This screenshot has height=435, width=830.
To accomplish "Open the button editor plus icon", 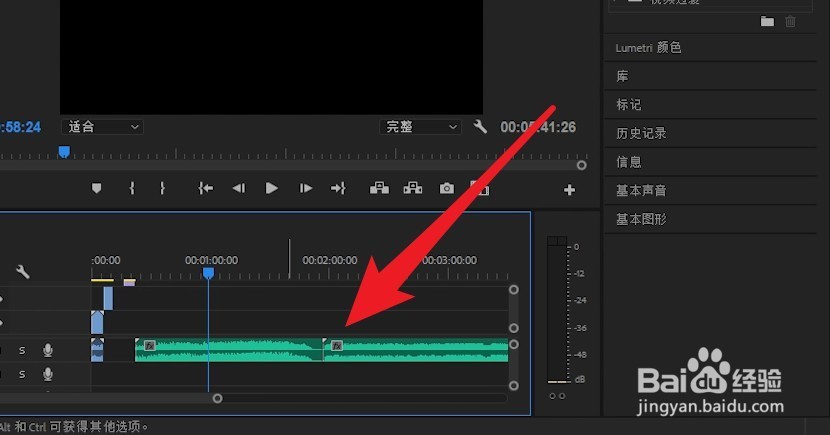I will pyautogui.click(x=569, y=190).
